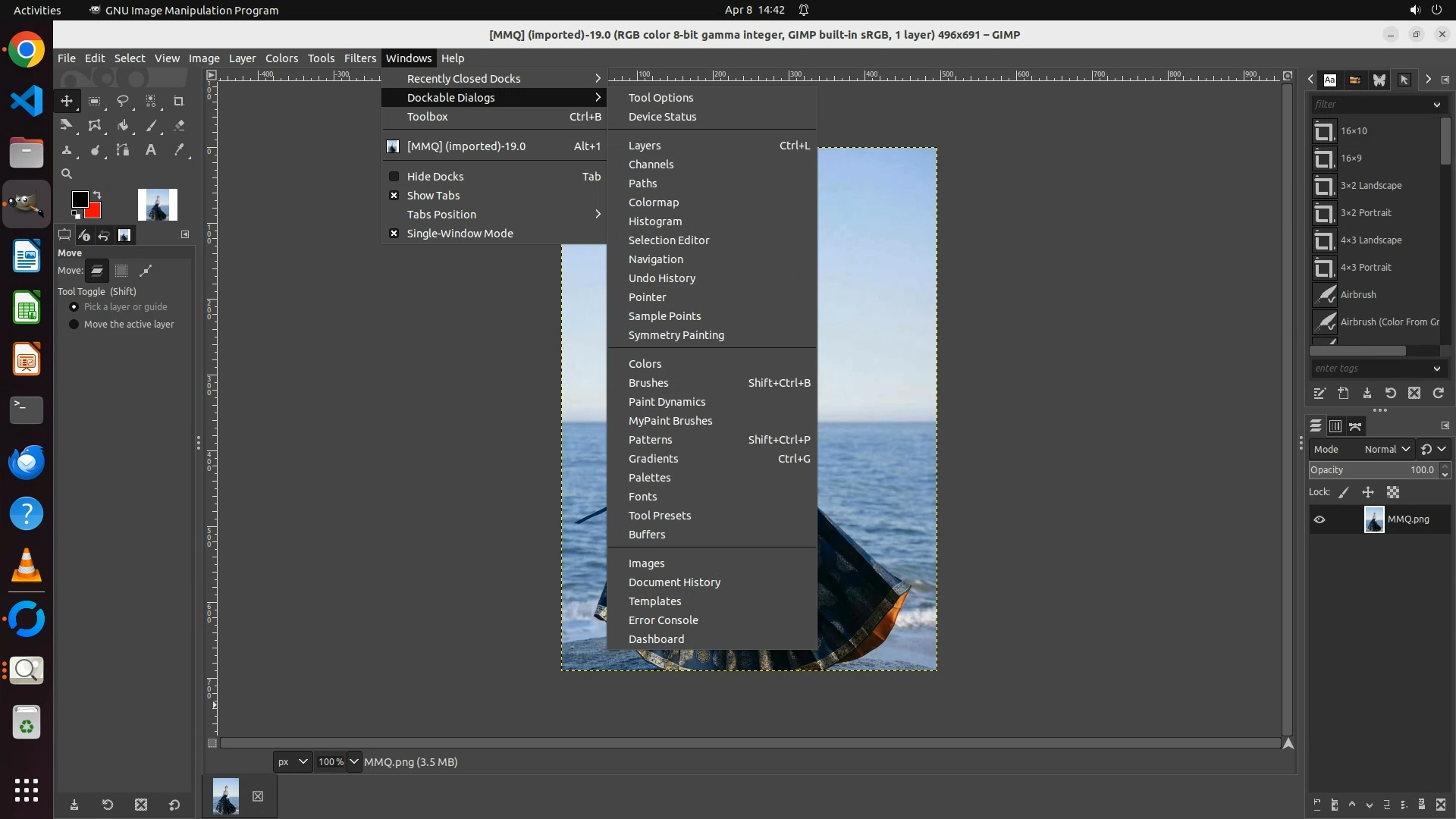Screen dimensions: 1456x819
Task: Click the Color Picker eyedropper tool
Action: pos(179,150)
